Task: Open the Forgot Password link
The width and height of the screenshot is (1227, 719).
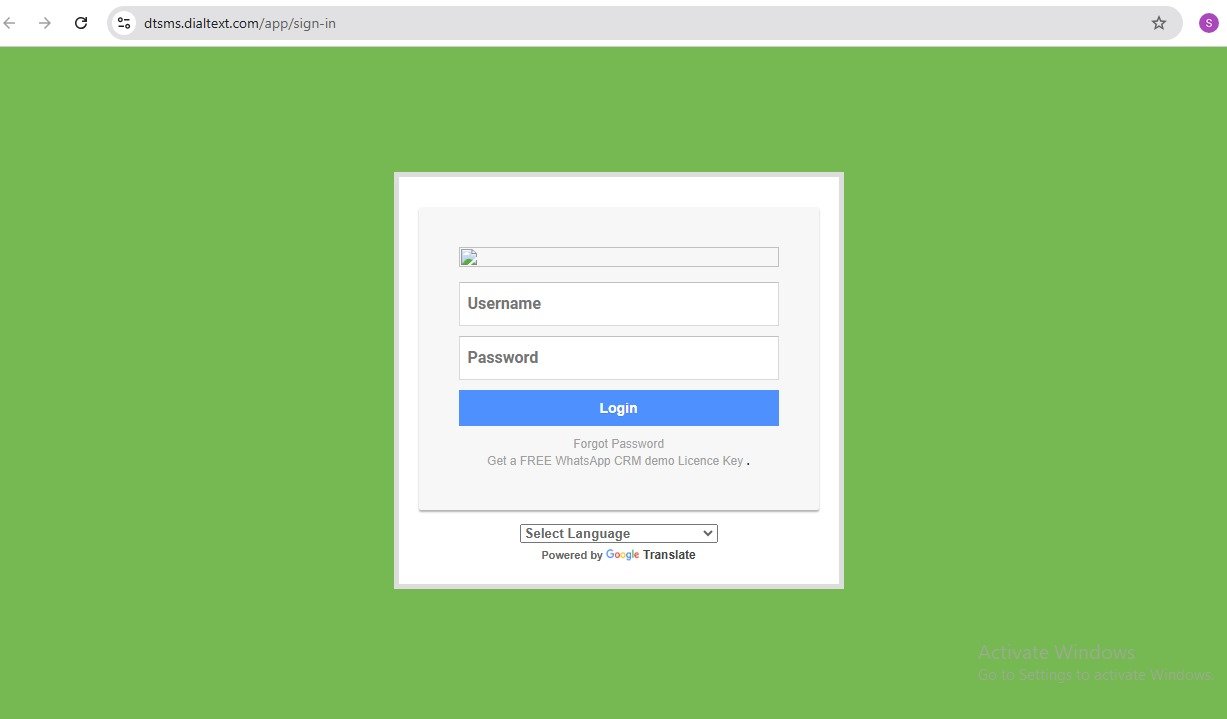Action: pos(618,444)
